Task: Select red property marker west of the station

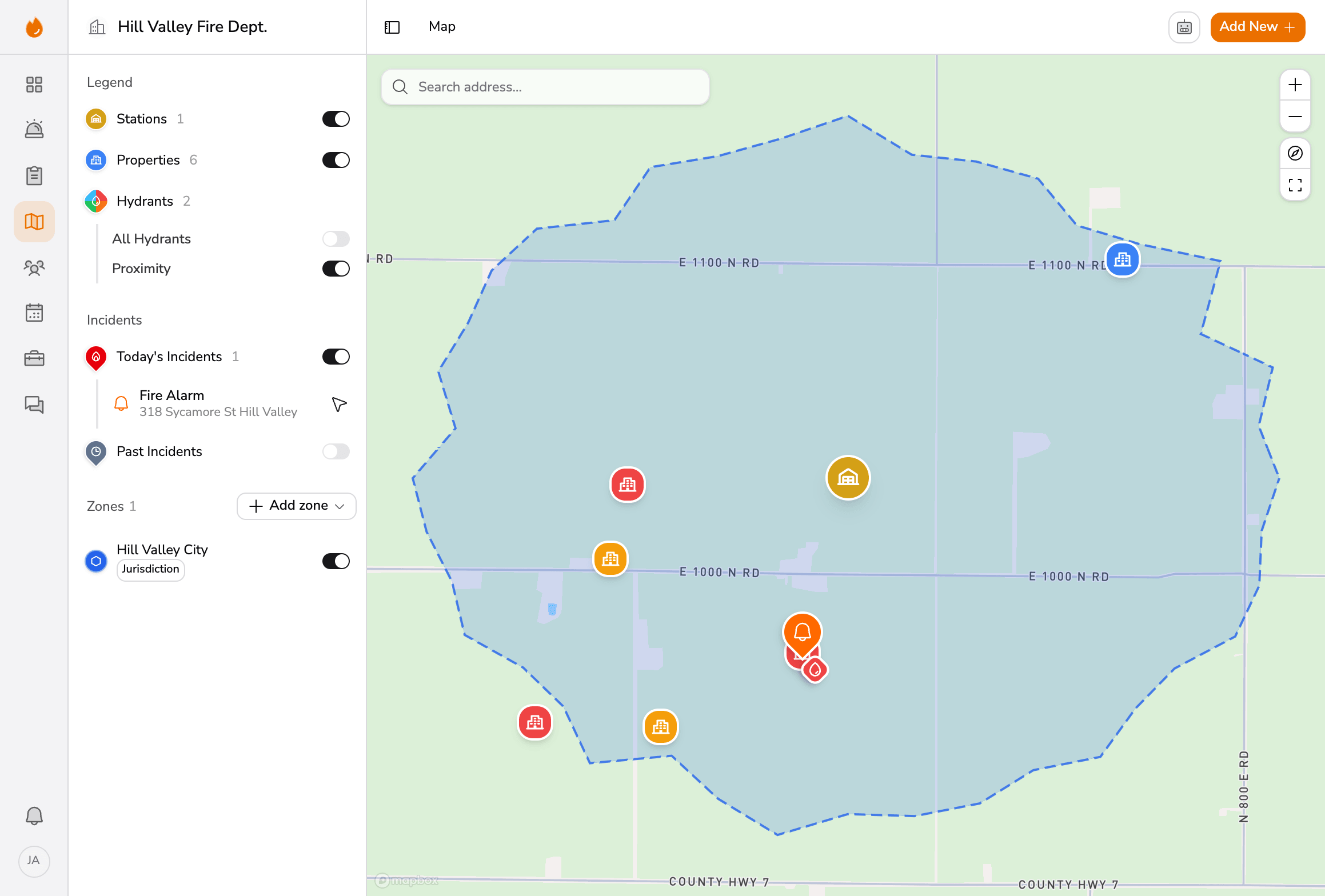Action: point(628,485)
